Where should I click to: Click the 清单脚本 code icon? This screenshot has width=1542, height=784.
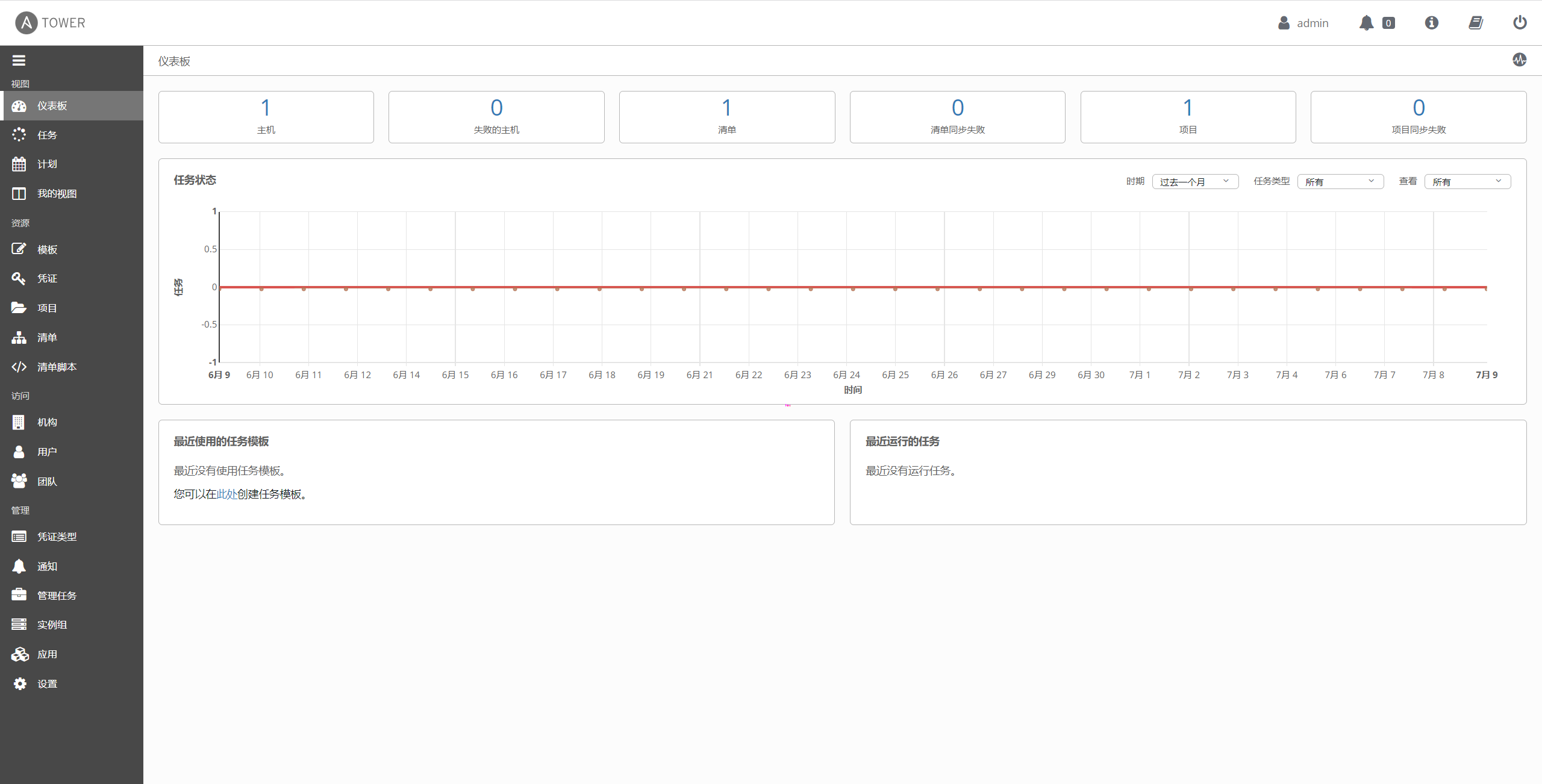tap(19, 367)
